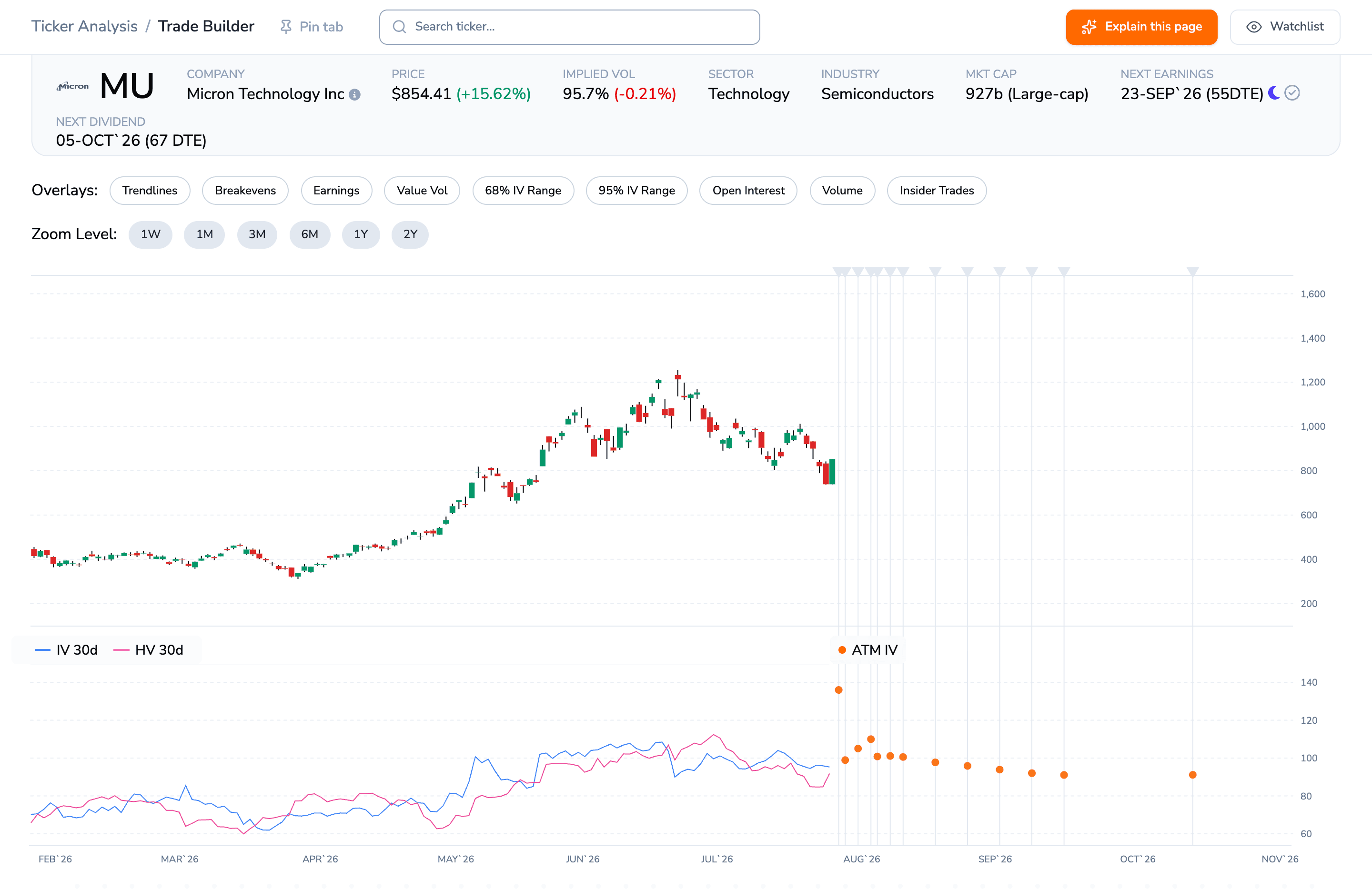
Task: Set zoom level to 1Y
Action: [361, 234]
